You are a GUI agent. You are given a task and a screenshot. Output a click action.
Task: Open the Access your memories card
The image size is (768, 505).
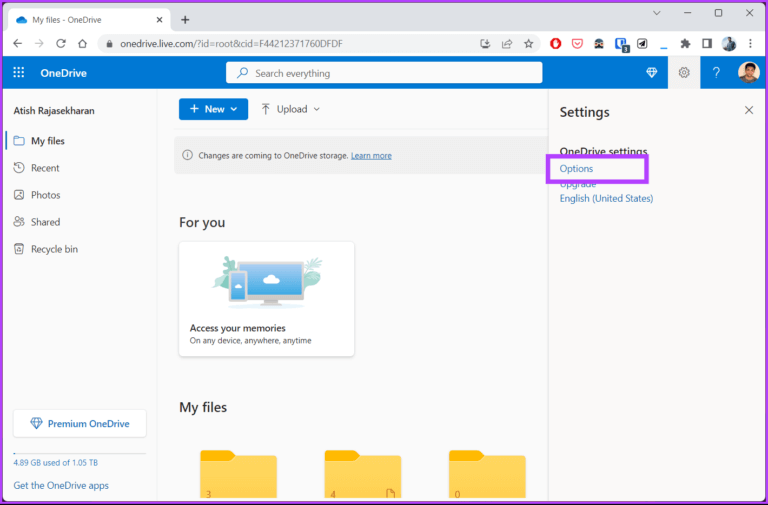coord(266,299)
